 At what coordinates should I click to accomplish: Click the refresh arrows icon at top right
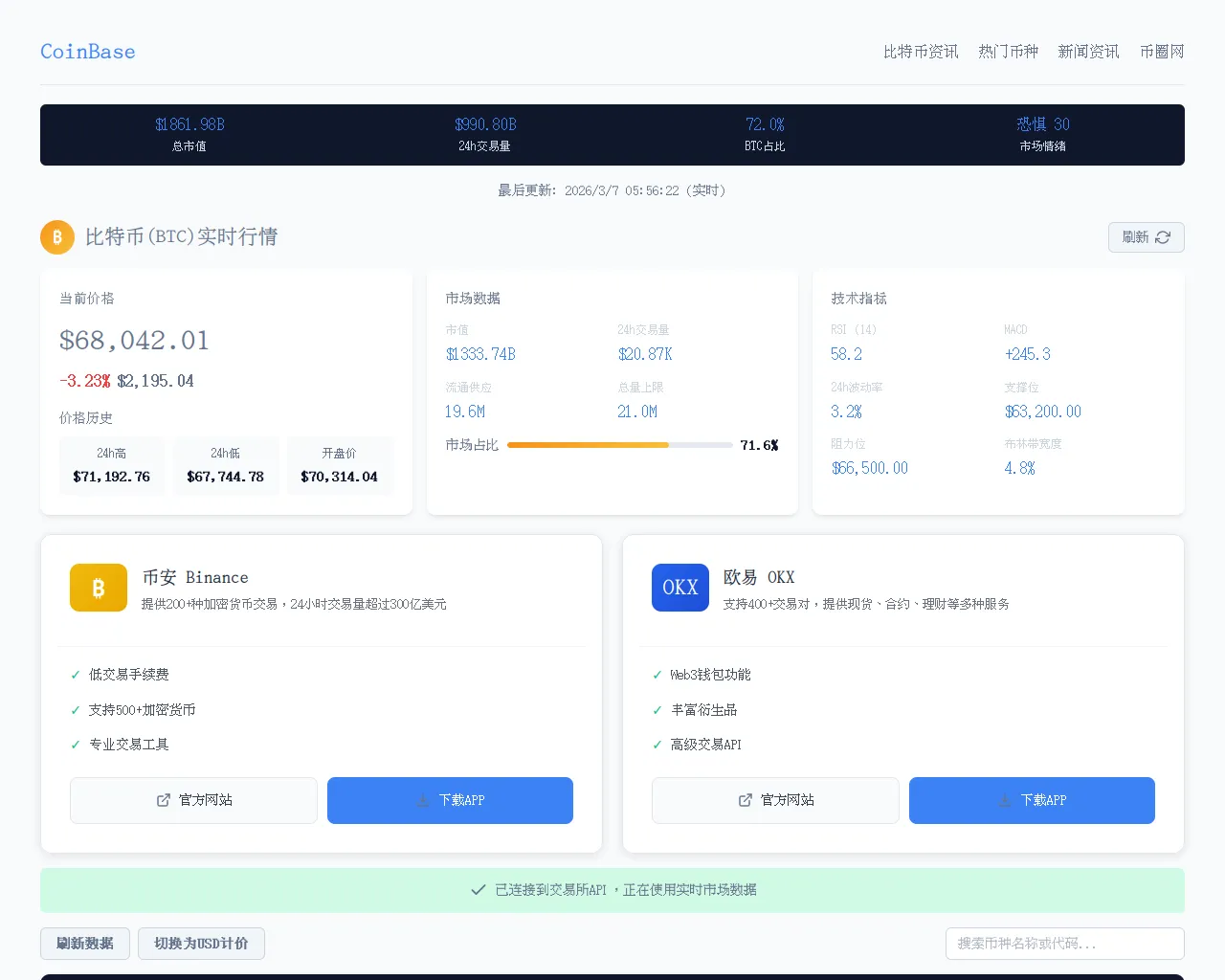pos(1163,237)
